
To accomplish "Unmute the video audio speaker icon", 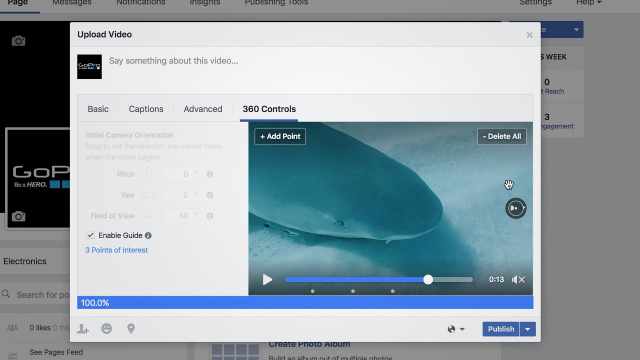I will pos(518,280).
